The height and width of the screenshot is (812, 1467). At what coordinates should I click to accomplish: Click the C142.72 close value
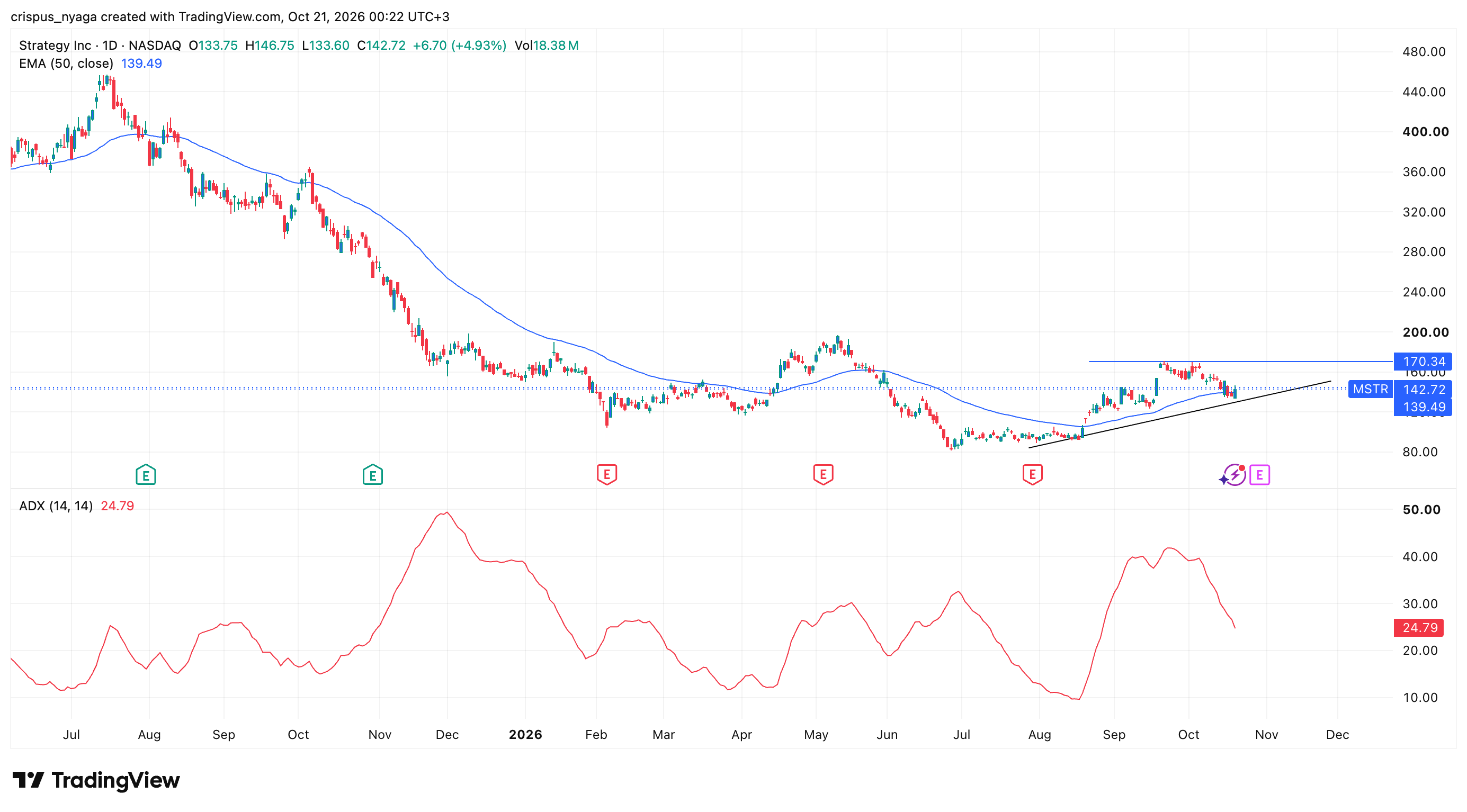tap(381, 46)
